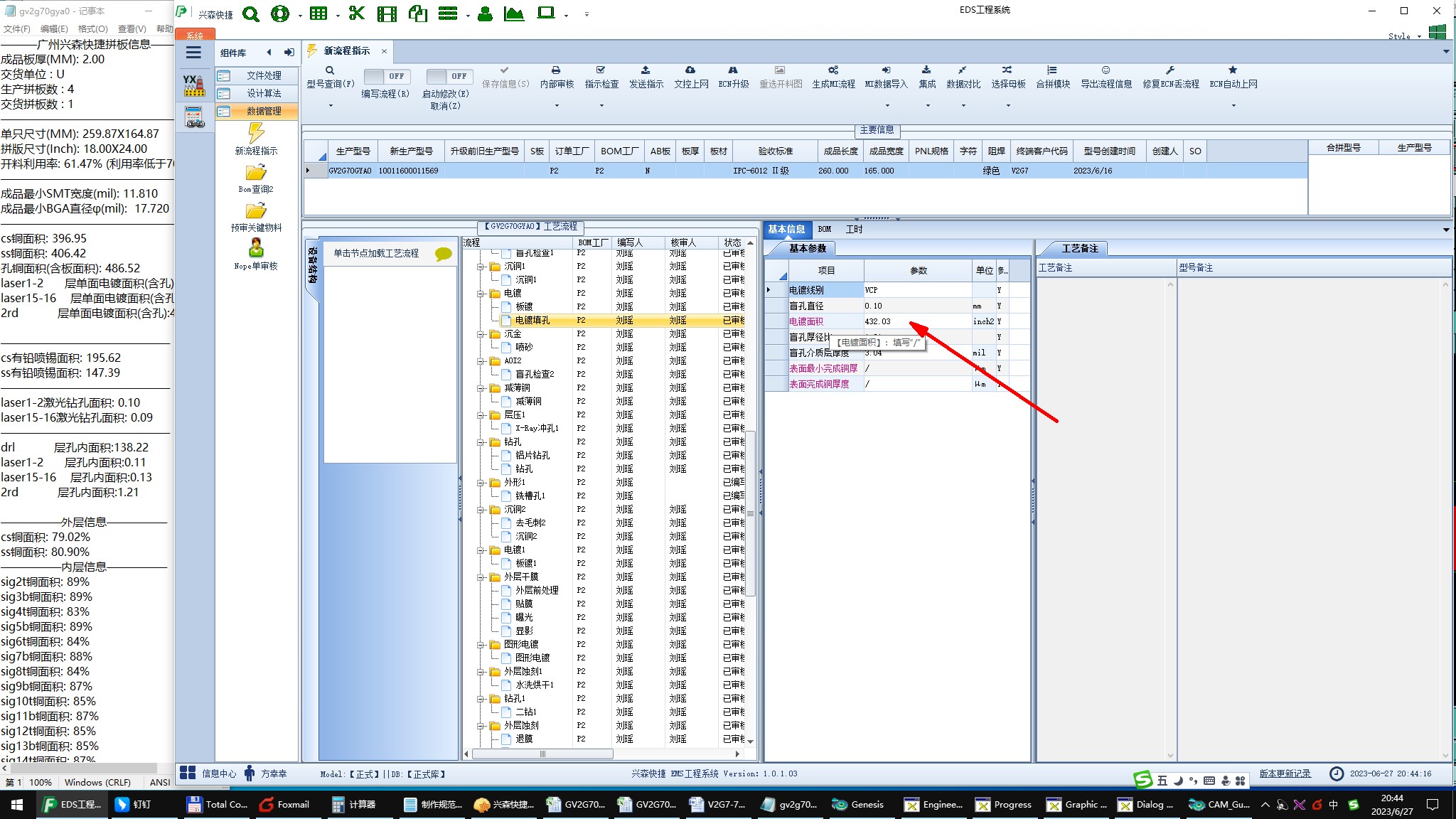Open the Nope单审核 user icon

(256, 248)
